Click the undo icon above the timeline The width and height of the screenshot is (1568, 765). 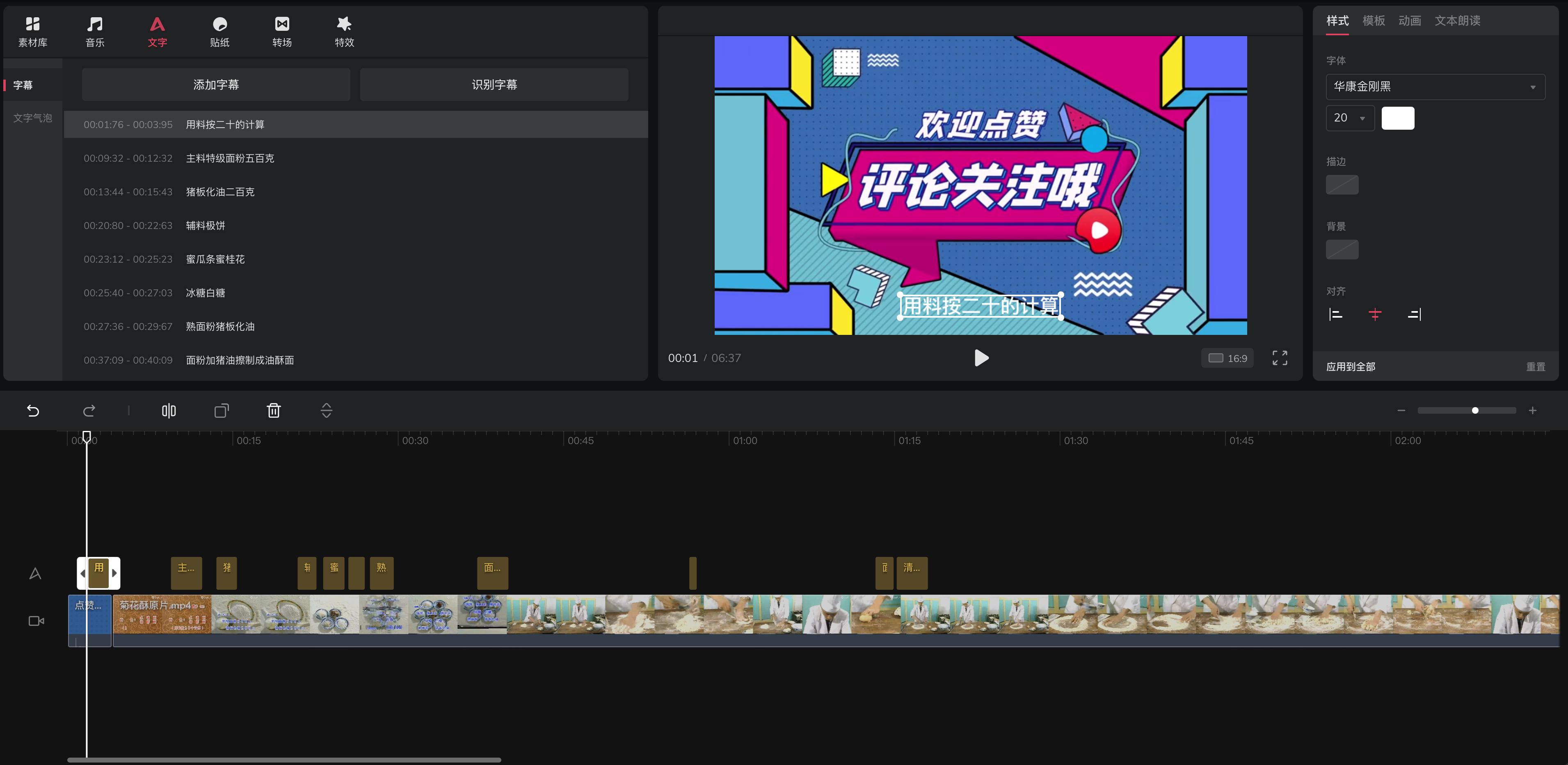(34, 410)
